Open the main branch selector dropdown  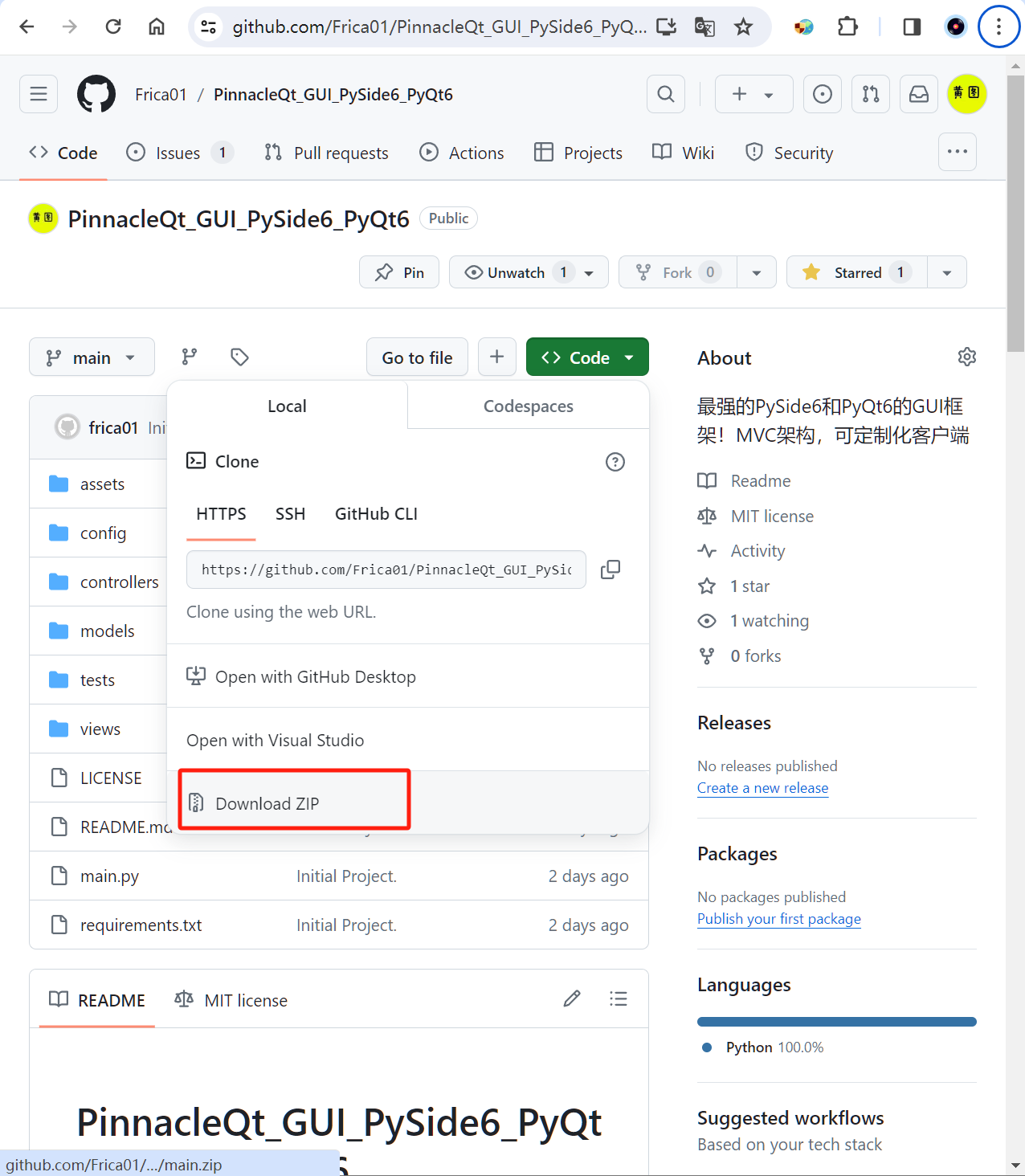[92, 357]
